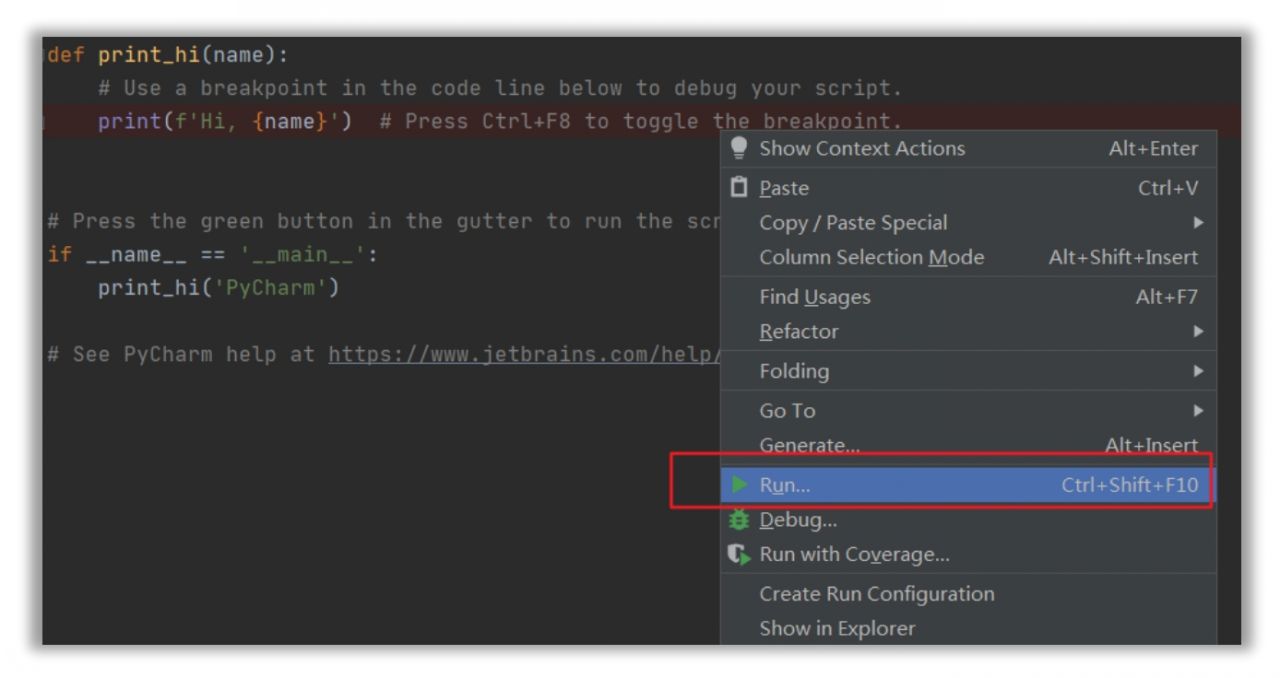Image resolution: width=1280 pixels, height=678 pixels.
Task: Choose Generate... from the context menu
Action: 968,446
